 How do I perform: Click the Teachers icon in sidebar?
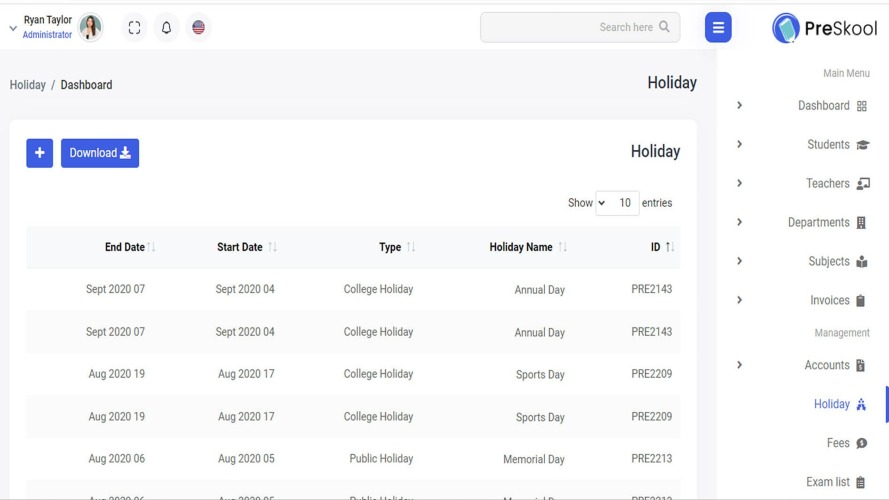click(863, 184)
